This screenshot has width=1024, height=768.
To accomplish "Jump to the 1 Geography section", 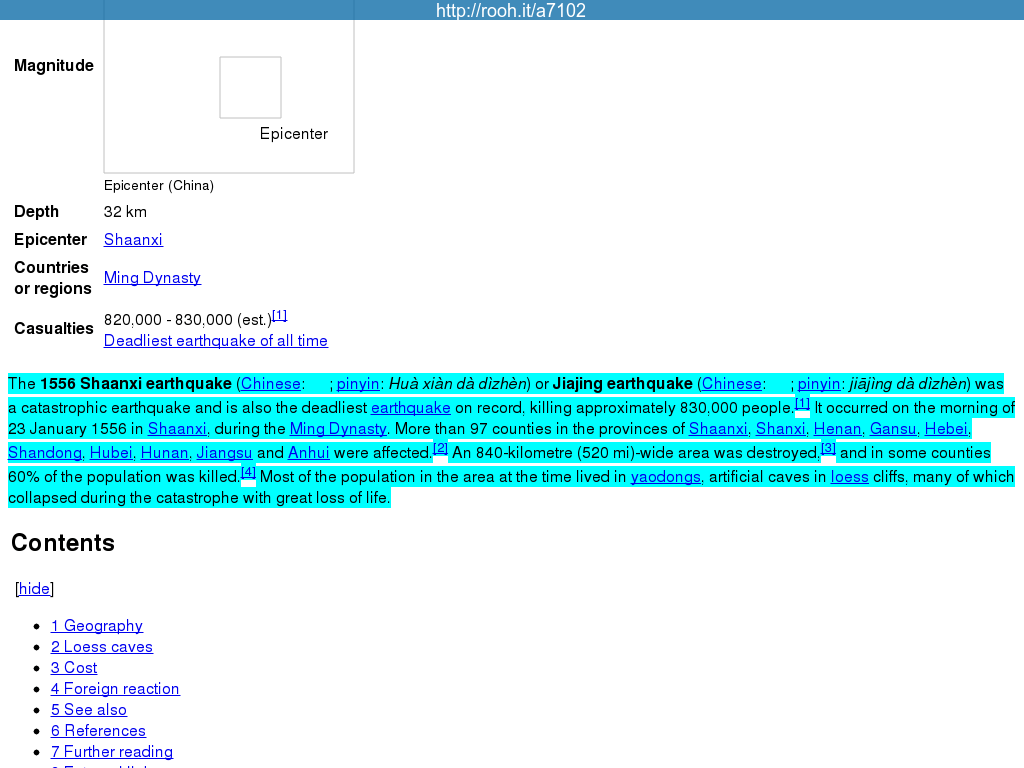I will pyautogui.click(x=97, y=626).
